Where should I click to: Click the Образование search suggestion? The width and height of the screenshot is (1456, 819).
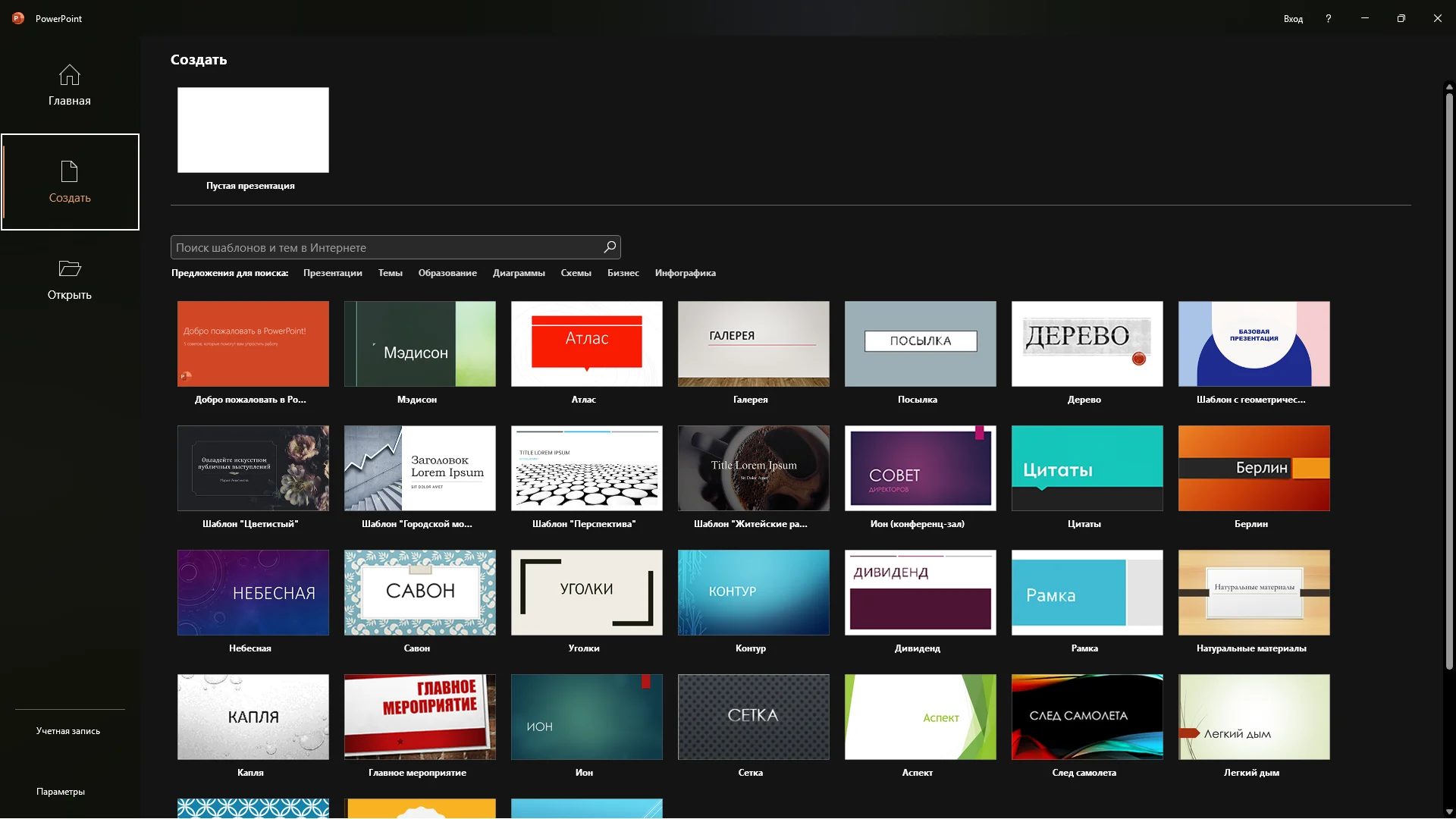pyautogui.click(x=447, y=273)
